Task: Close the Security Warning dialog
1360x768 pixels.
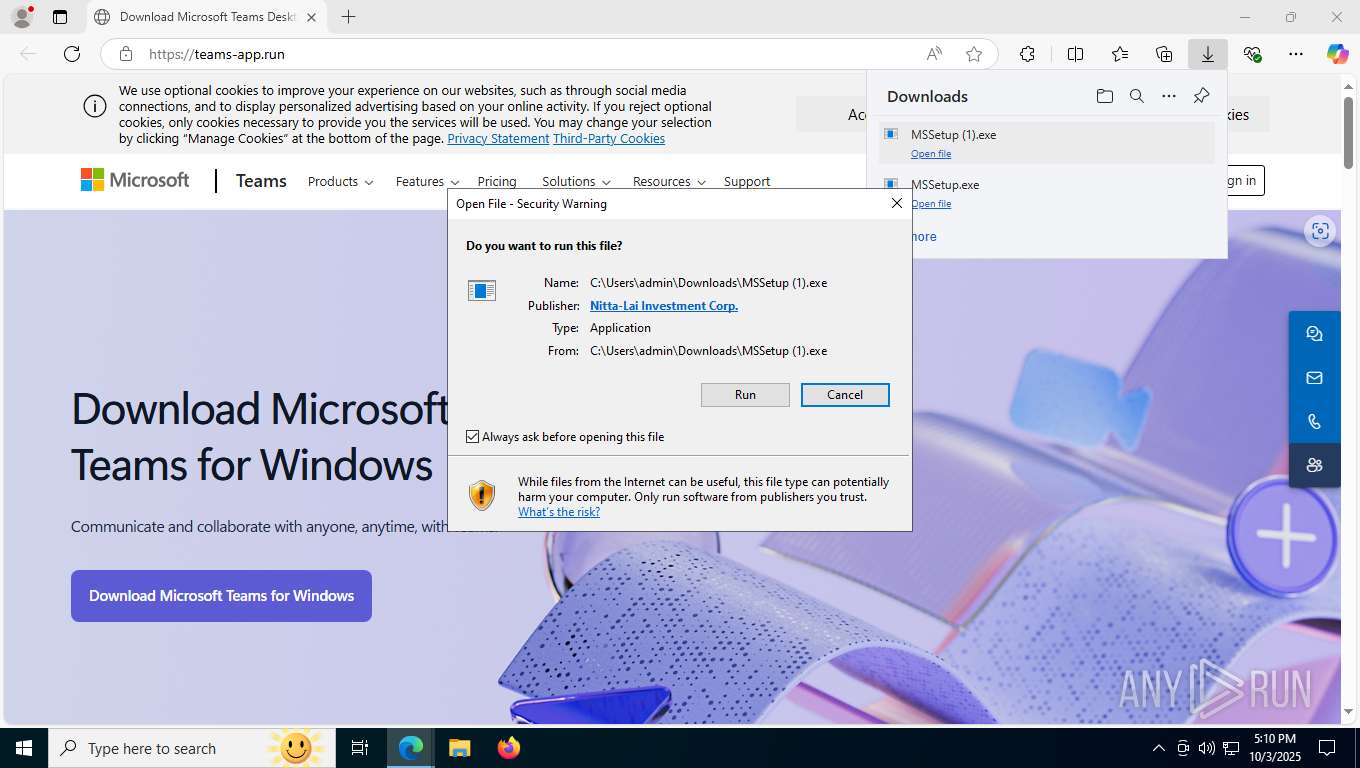Action: (x=897, y=203)
